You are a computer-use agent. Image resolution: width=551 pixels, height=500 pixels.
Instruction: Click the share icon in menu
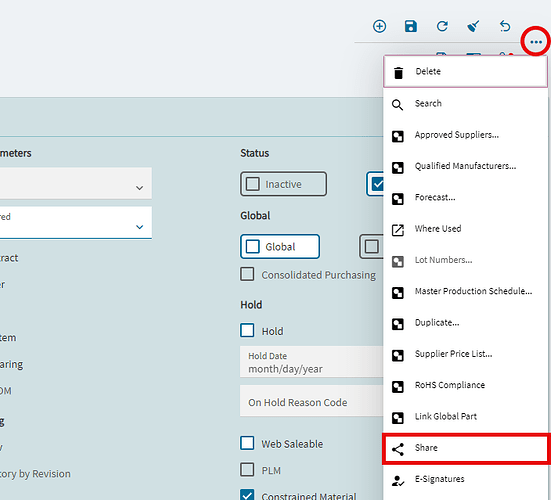pyautogui.click(x=398, y=449)
